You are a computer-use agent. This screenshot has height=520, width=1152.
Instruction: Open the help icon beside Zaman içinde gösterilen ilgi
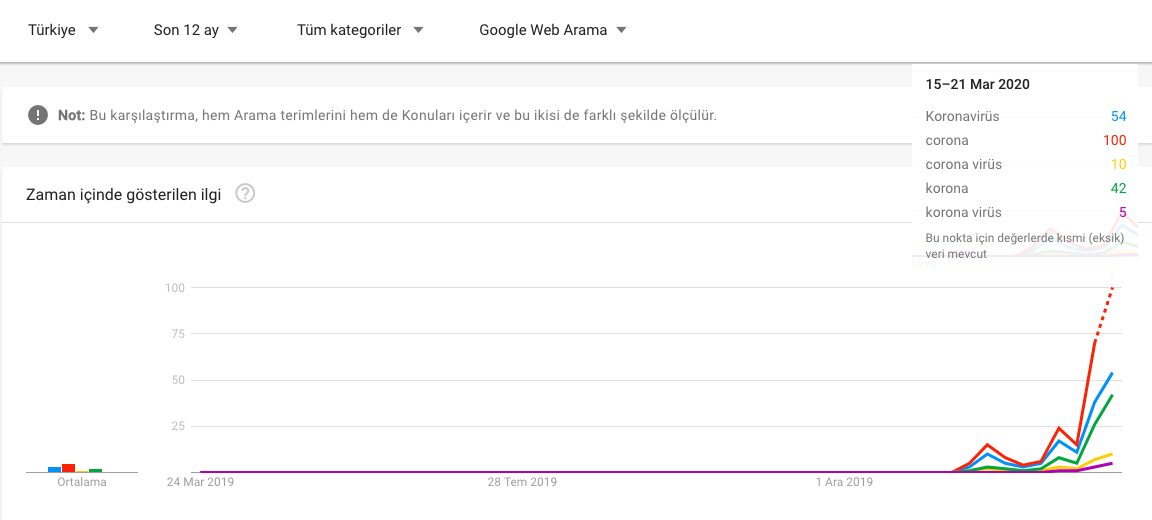(x=245, y=194)
